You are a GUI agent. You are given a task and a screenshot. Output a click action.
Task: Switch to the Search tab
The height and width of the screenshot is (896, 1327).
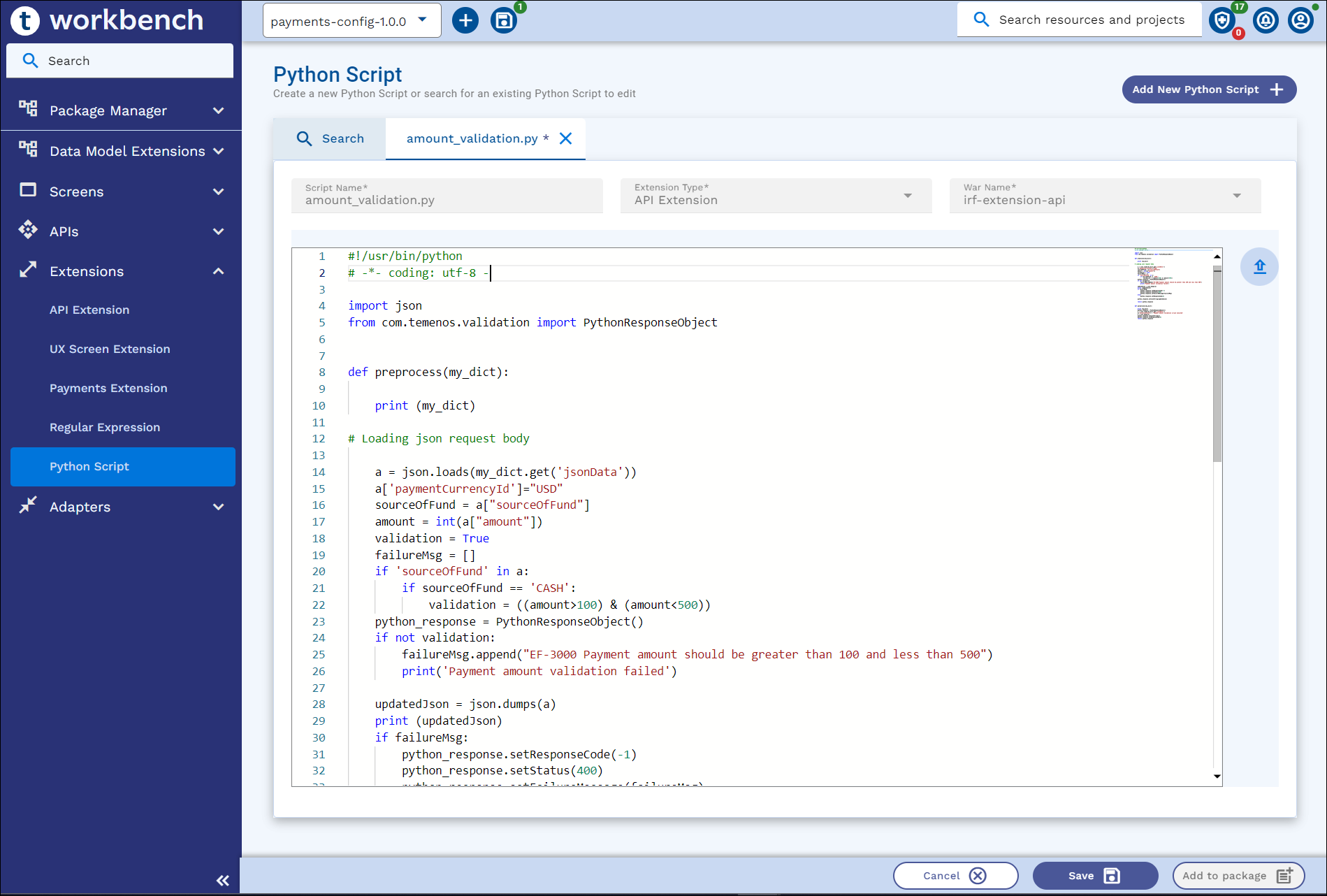tap(330, 138)
